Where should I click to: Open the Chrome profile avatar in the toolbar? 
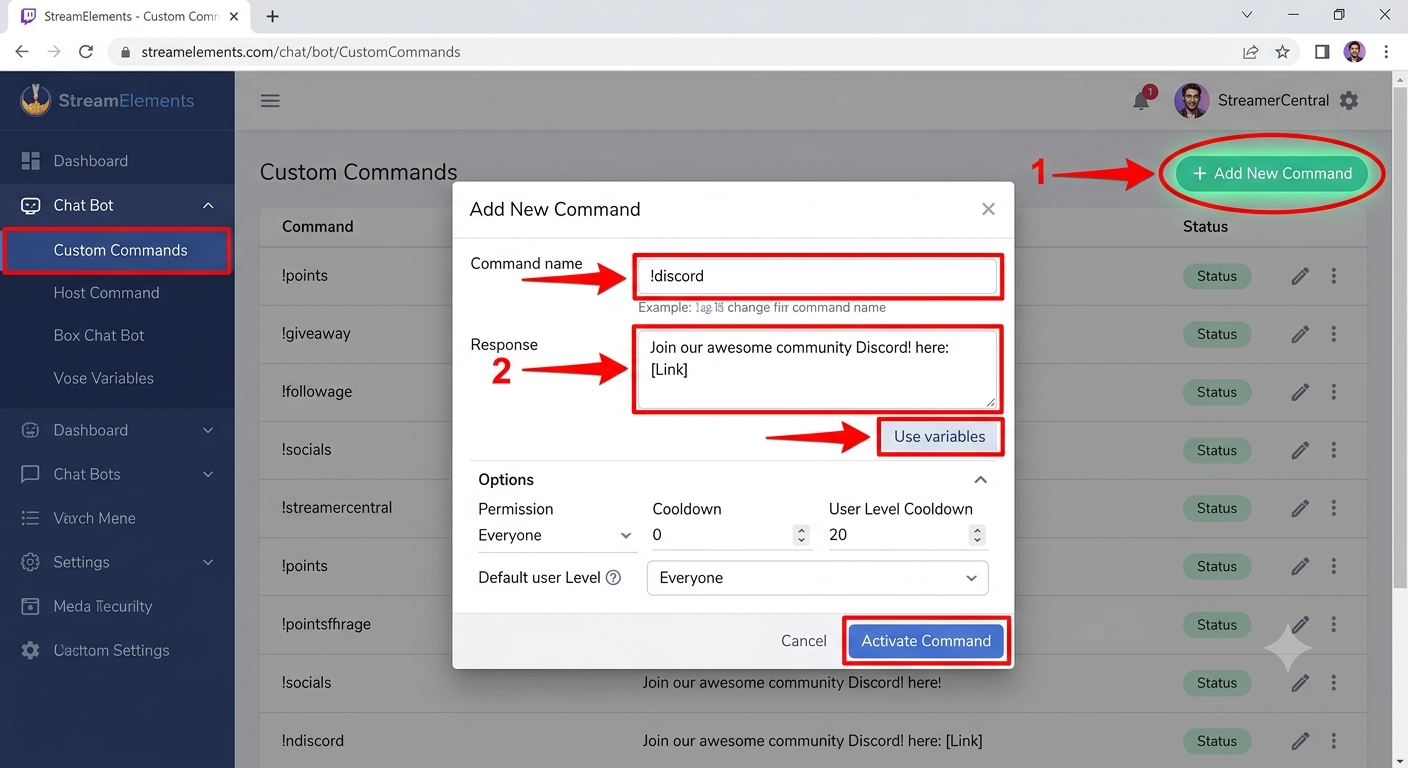(1355, 52)
